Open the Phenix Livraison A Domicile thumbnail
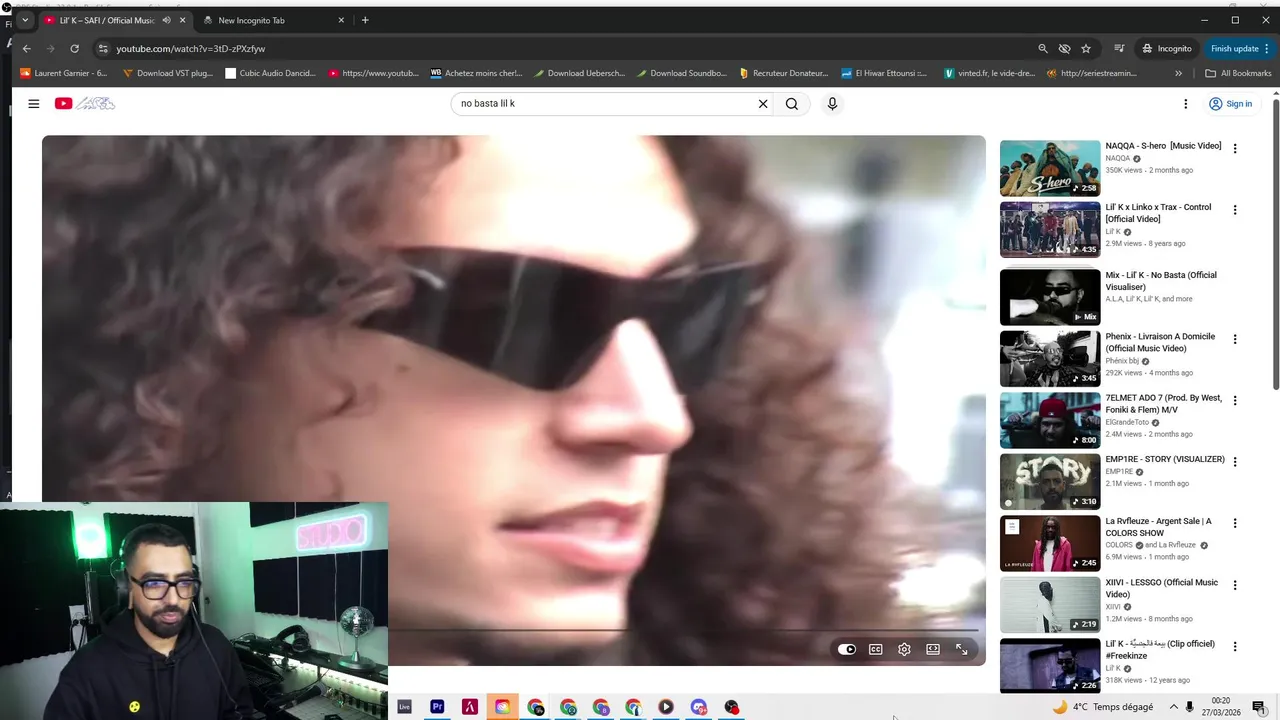The width and height of the screenshot is (1280, 720). click(1050, 358)
